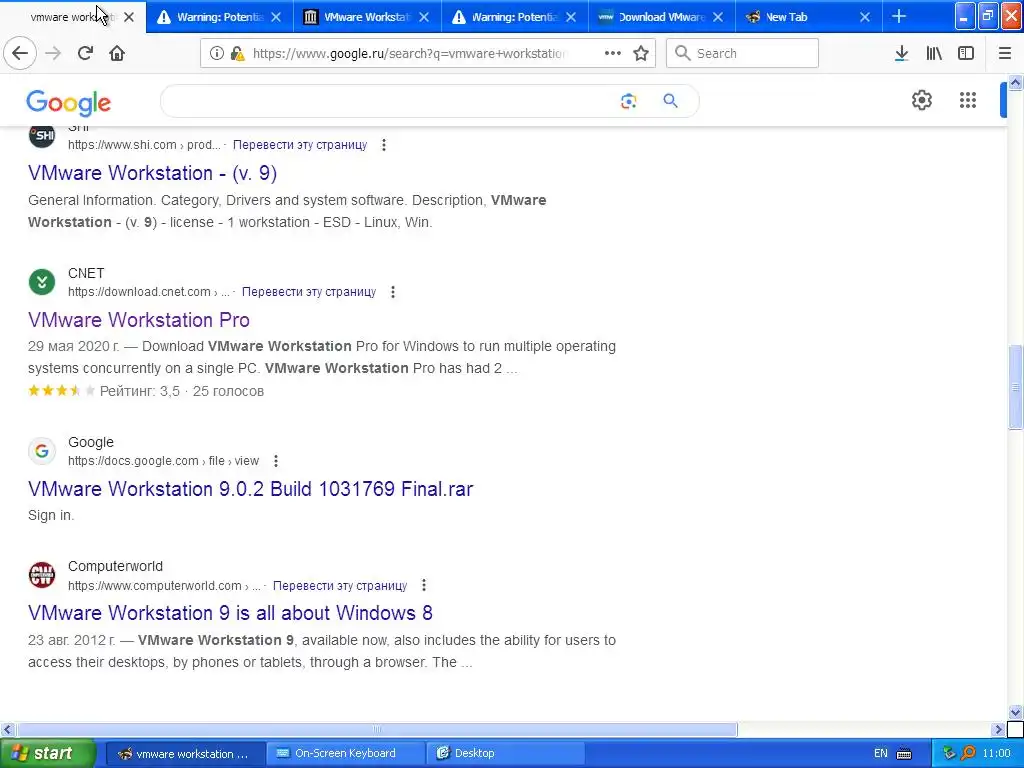Click scroll right arrow on horizontal scrollbar
The height and width of the screenshot is (768, 1024).
(999, 729)
